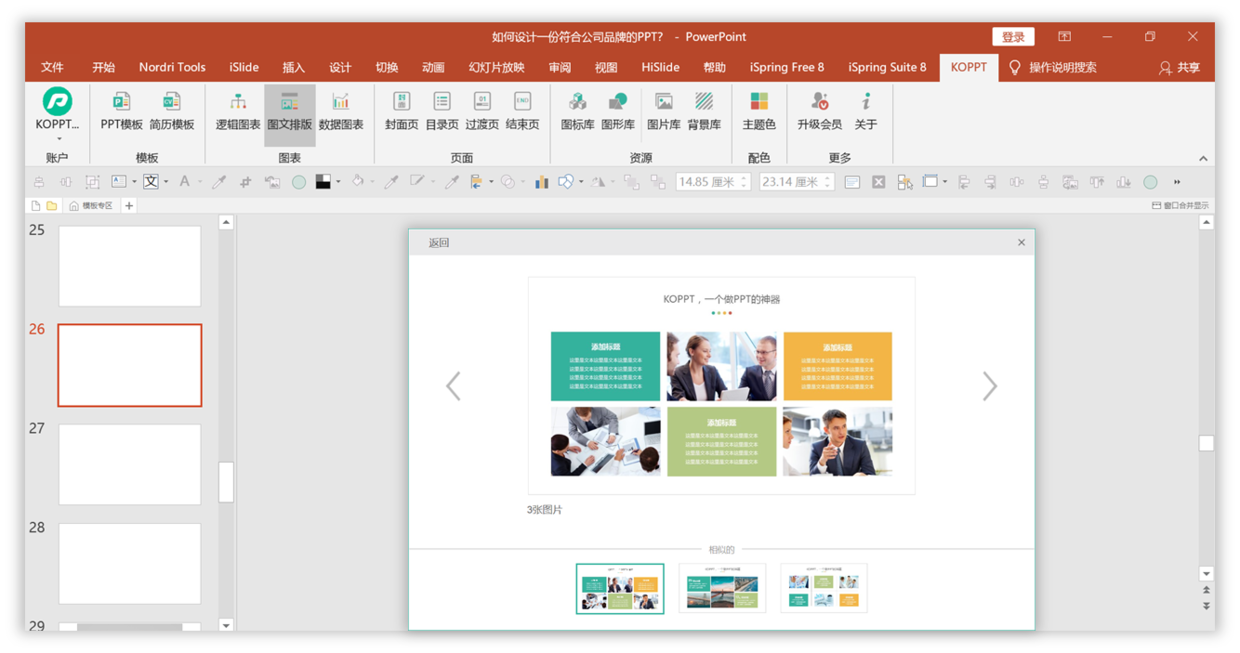Insert a 结束页 ending page
Screen dimensions: 1240x653
[522, 110]
